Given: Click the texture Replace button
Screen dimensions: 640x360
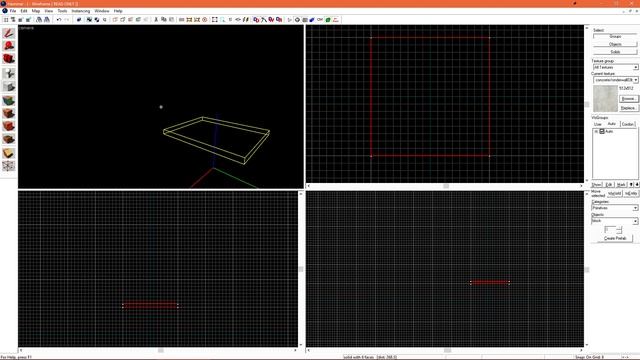Looking at the screenshot, I should click(x=628, y=108).
